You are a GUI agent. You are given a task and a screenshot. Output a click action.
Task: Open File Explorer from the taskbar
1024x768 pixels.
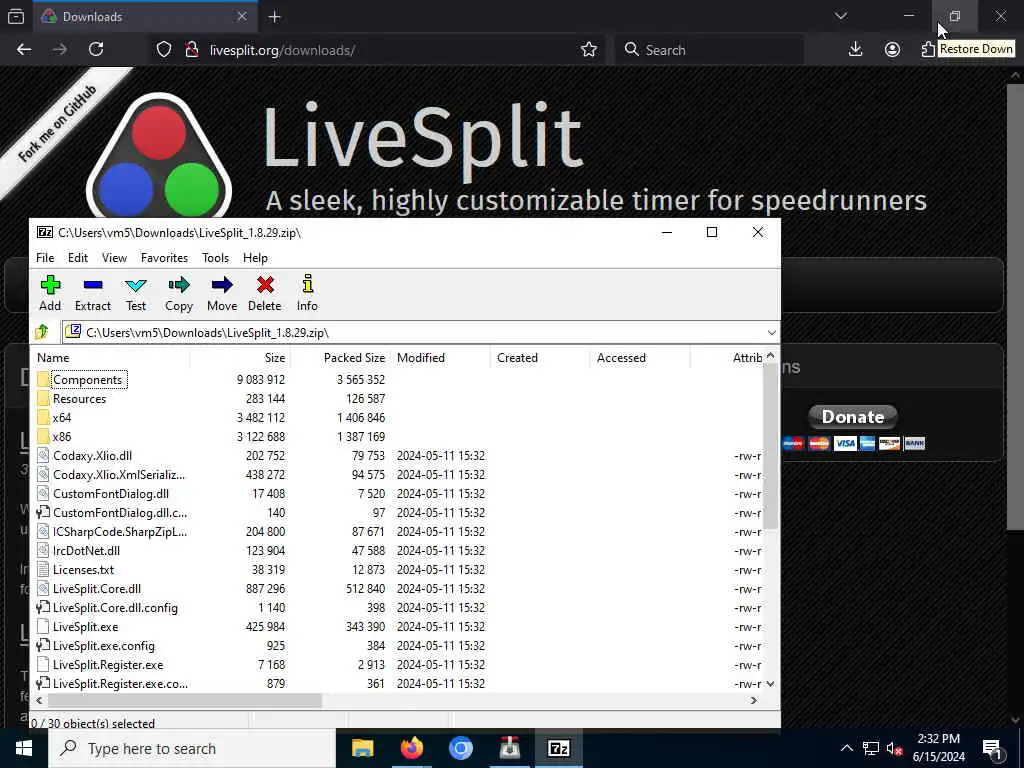362,748
